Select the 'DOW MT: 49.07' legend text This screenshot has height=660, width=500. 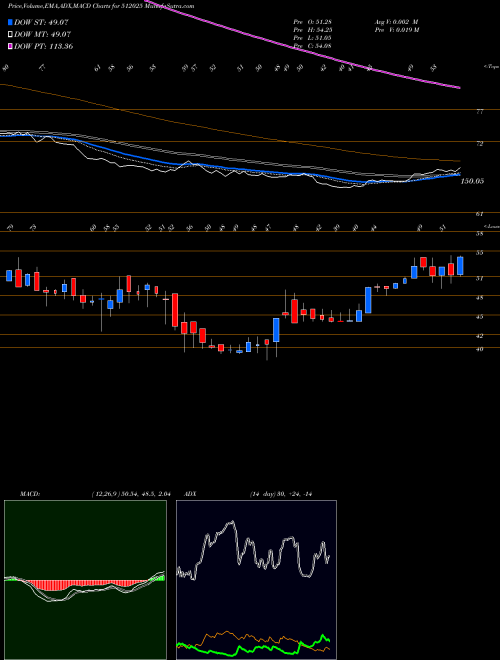(x=41, y=35)
